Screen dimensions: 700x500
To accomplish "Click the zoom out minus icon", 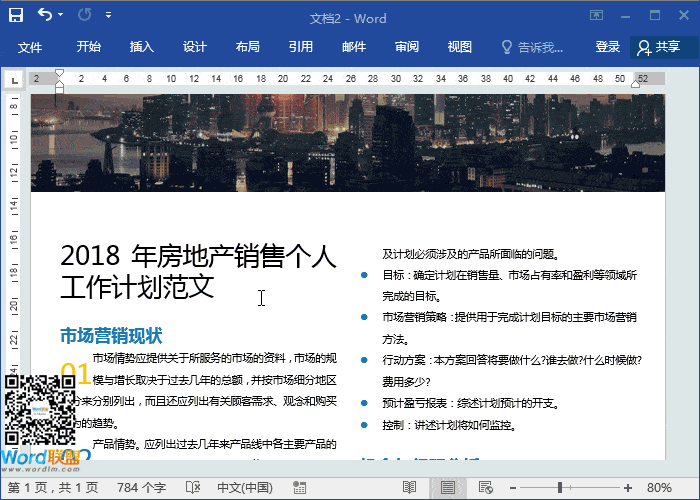I will coord(512,487).
